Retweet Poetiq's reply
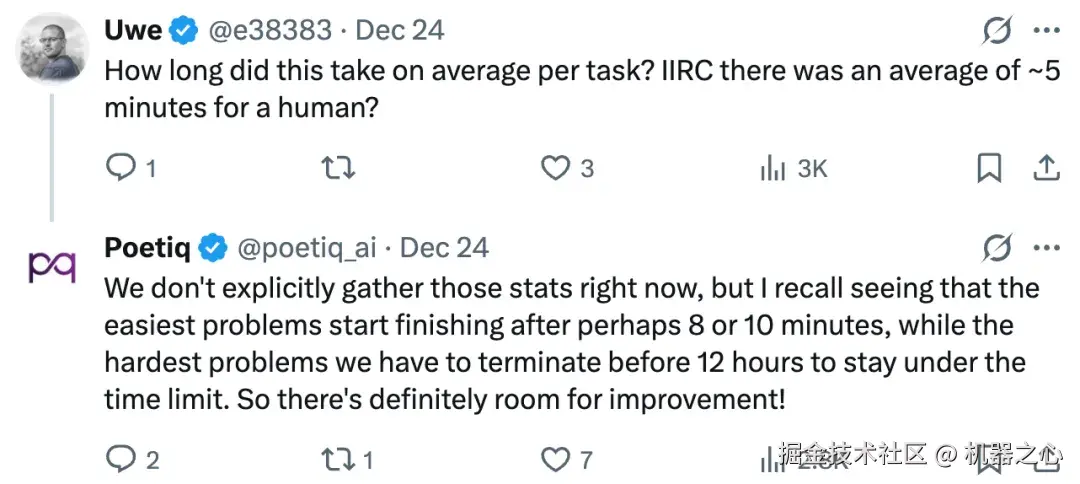 click(x=339, y=459)
